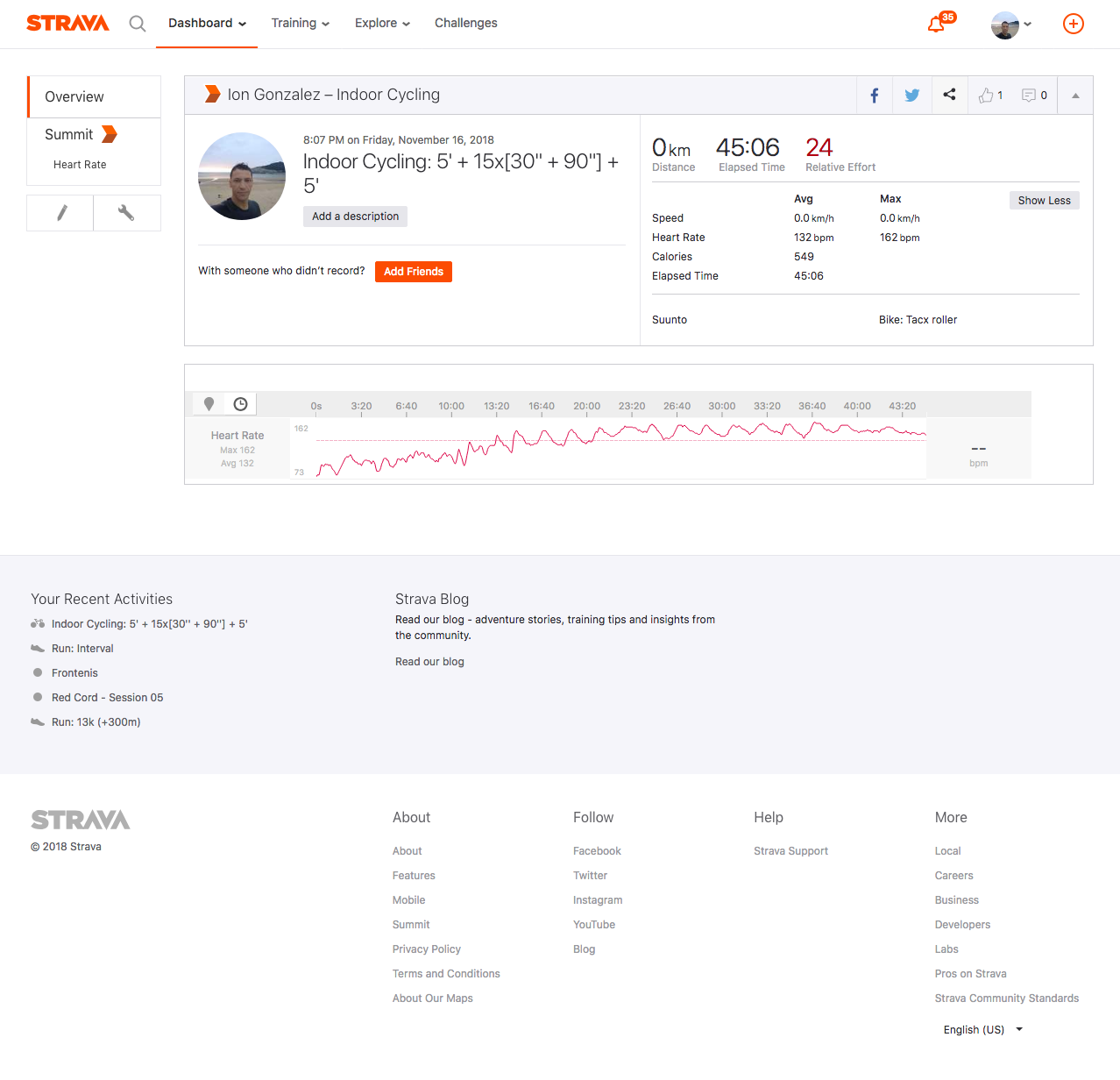1120x1080 pixels.
Task: Open the Pros on Strava link
Action: [x=971, y=974]
